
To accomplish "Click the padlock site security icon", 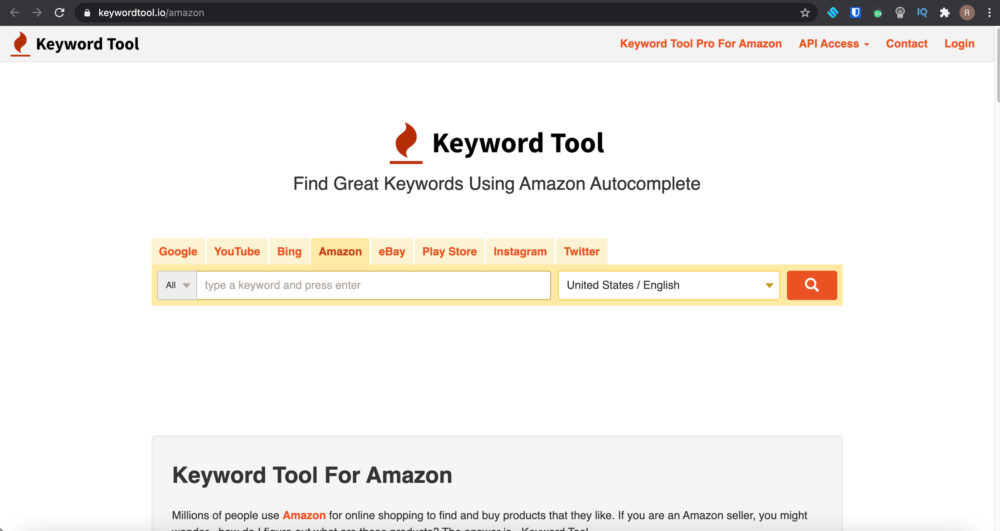I will click(x=87, y=13).
